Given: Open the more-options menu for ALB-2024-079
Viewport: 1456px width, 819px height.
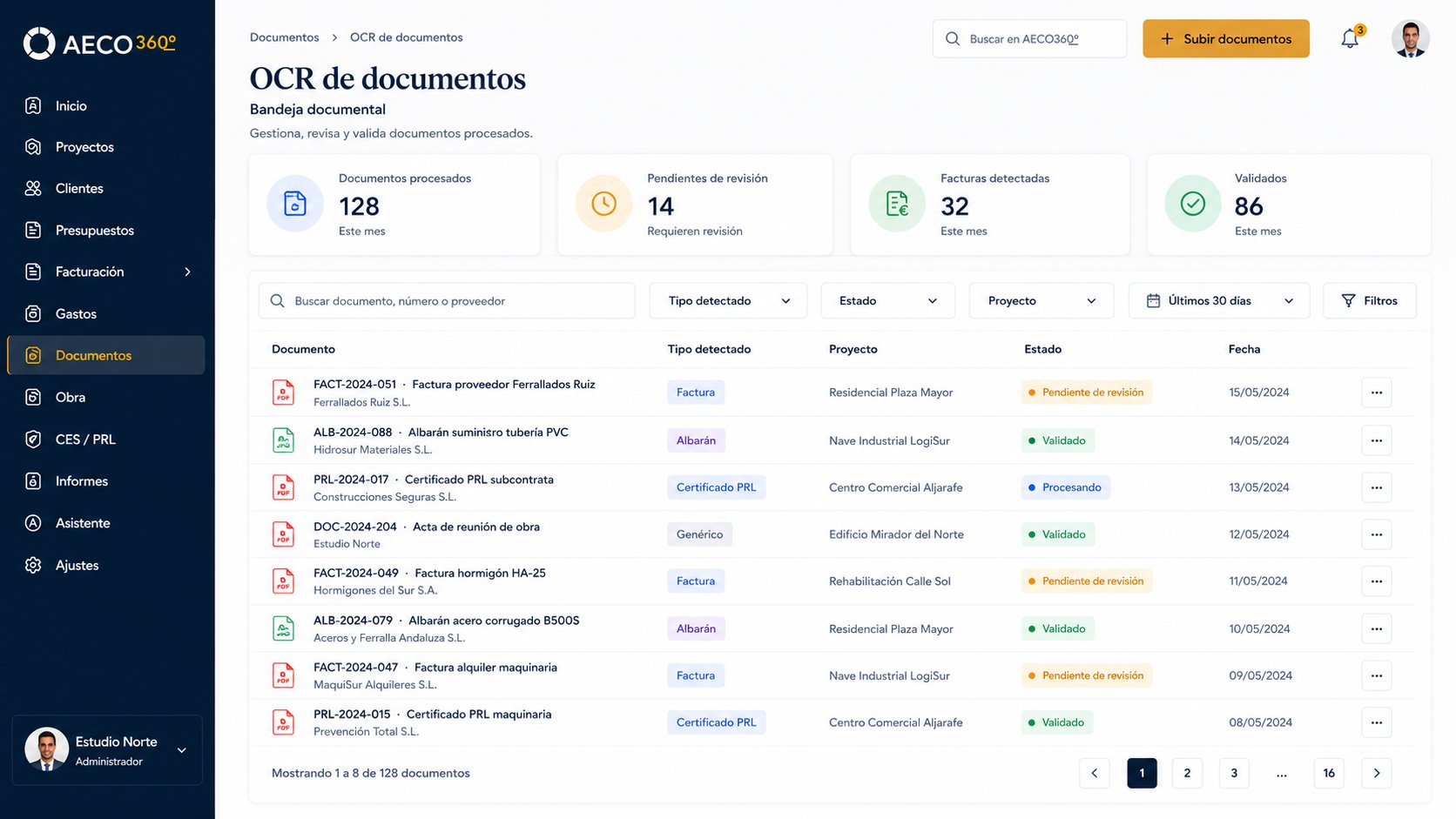Looking at the screenshot, I should point(1376,628).
